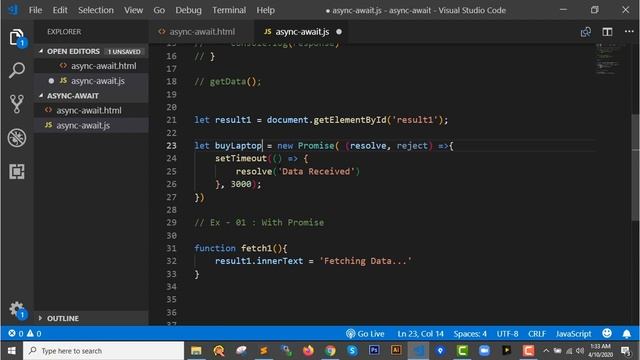Open the Source Control view
This screenshot has height=360, width=640.
coord(17,104)
